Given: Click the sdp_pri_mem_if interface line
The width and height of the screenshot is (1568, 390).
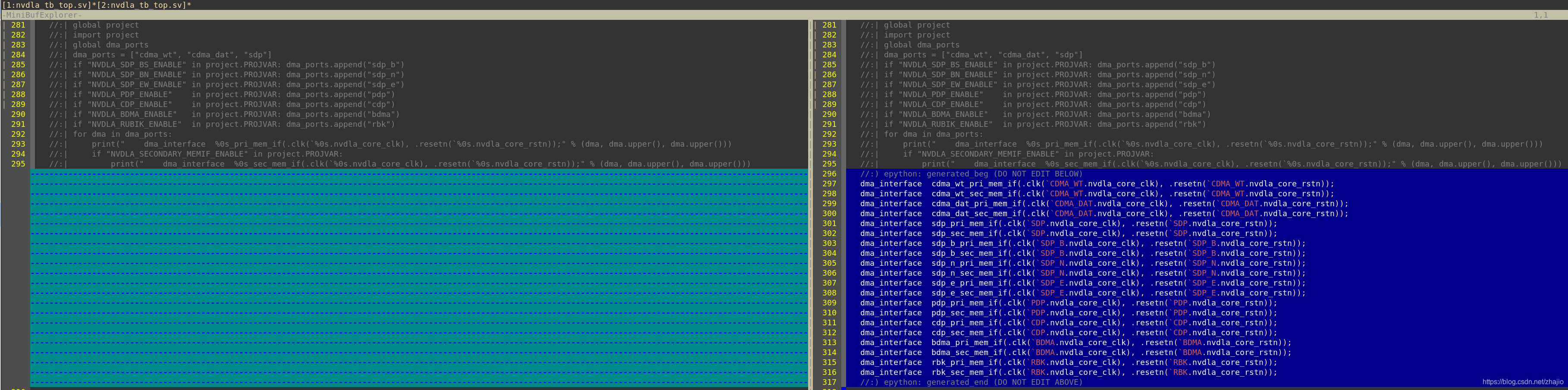Looking at the screenshot, I should 1069,223.
